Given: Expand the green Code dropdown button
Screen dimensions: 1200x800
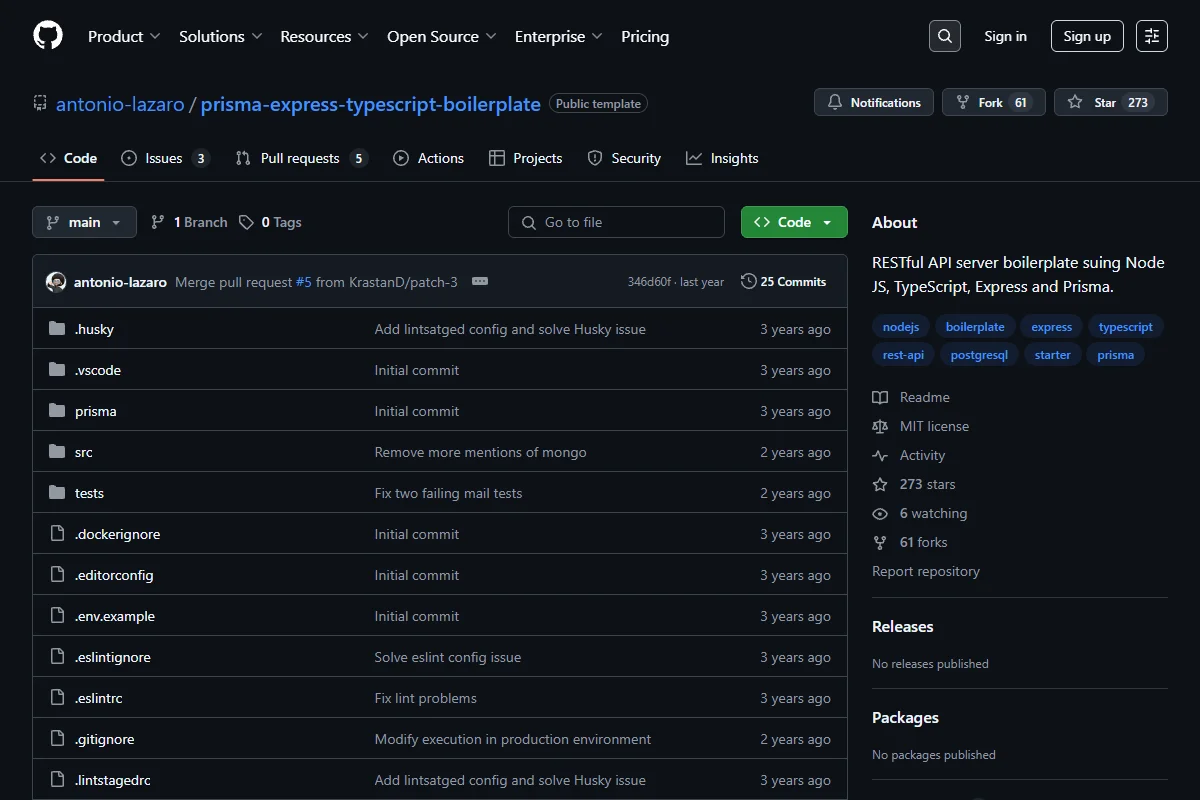Looking at the screenshot, I should pos(794,222).
